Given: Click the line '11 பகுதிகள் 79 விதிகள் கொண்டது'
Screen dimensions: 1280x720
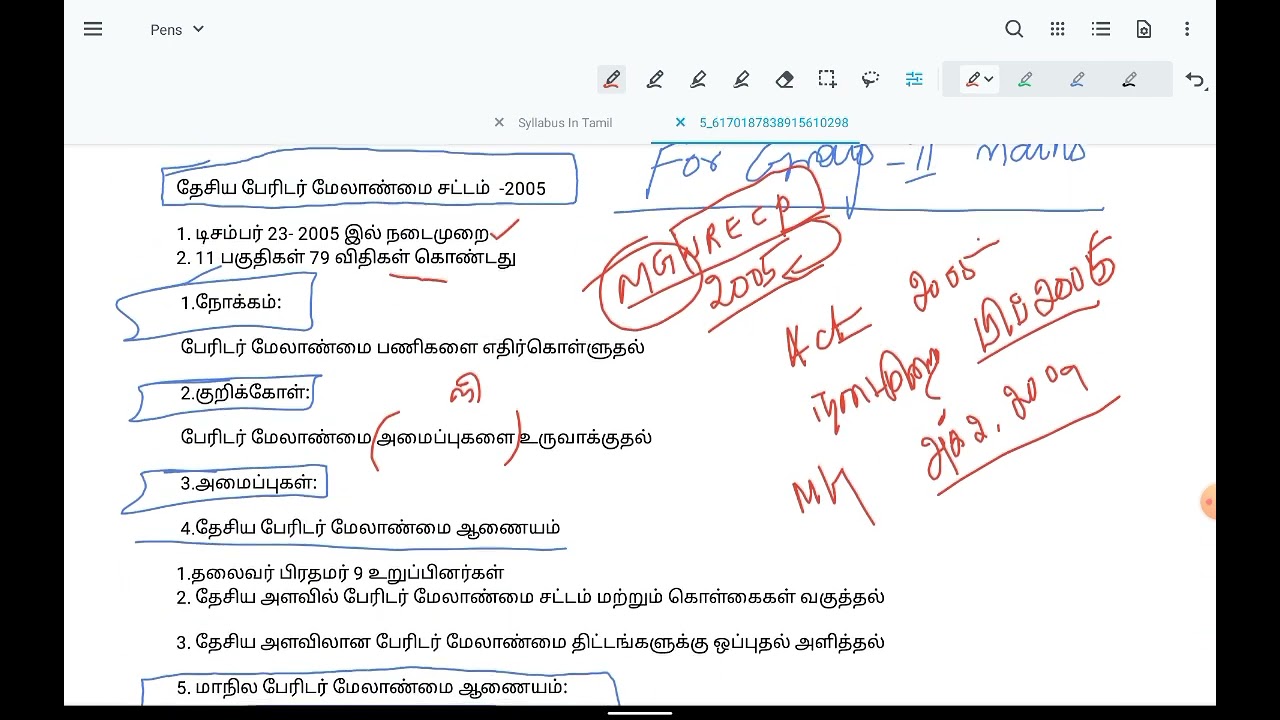Looking at the screenshot, I should (346, 258).
